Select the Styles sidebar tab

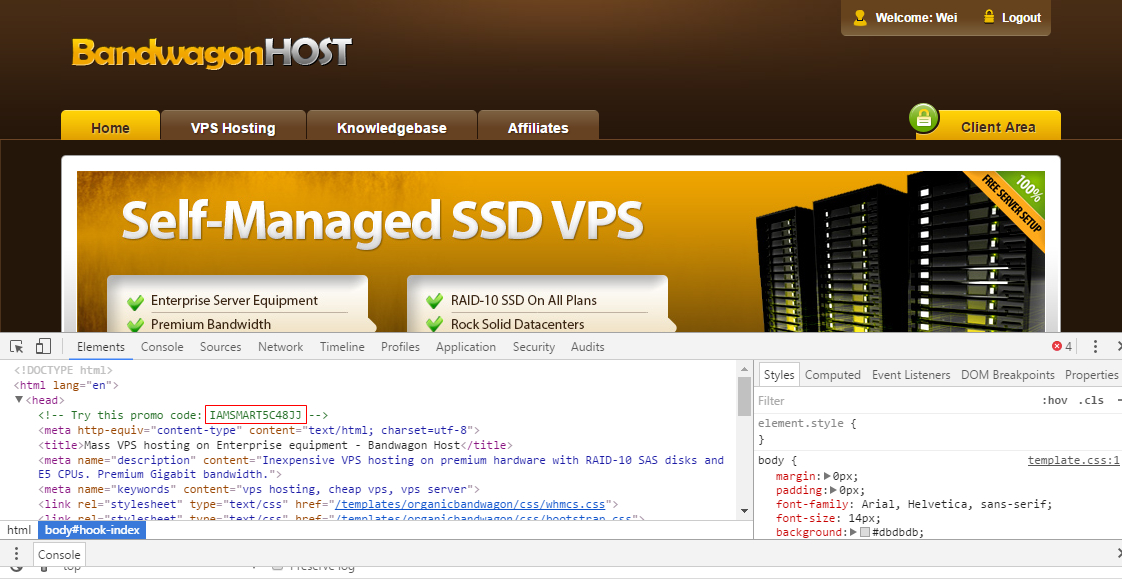779,375
